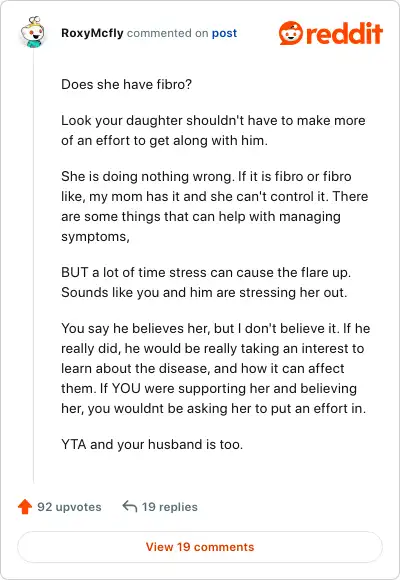
Task: Collapse the comment using the vertical thread line
Action: [x=34, y=266]
